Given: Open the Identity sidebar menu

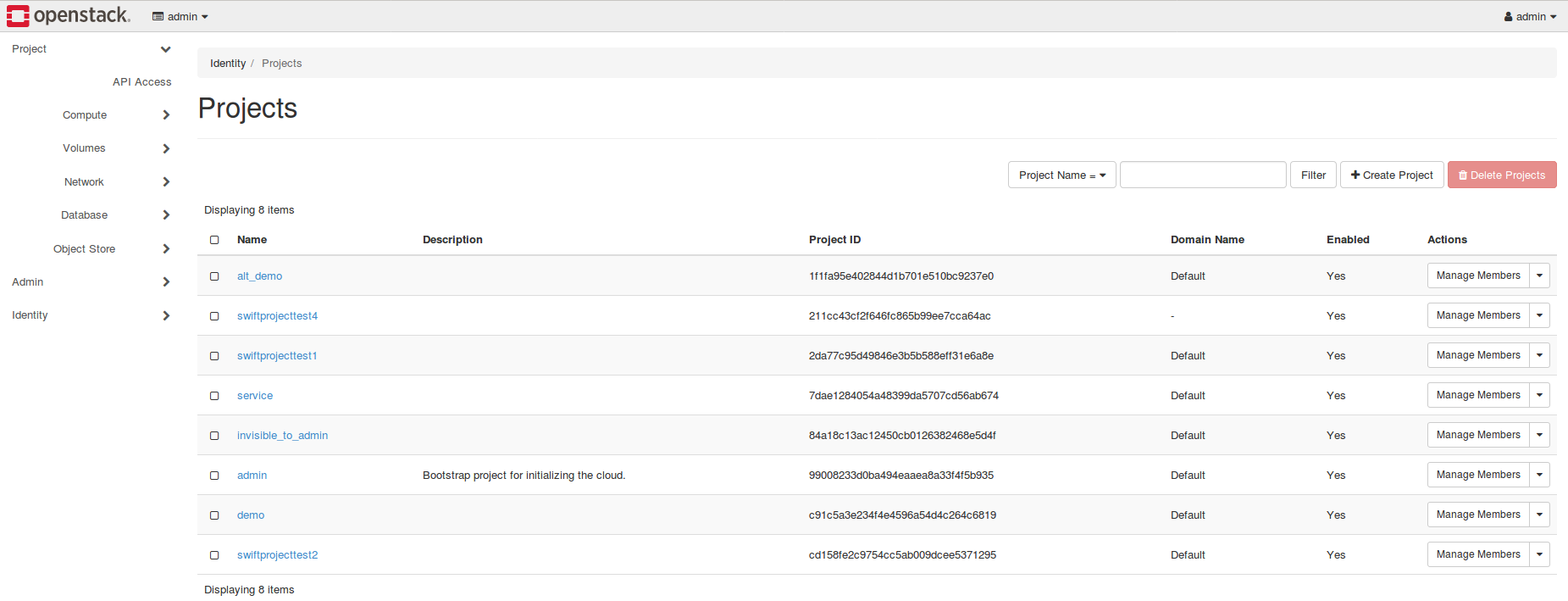Looking at the screenshot, I should tap(30, 315).
